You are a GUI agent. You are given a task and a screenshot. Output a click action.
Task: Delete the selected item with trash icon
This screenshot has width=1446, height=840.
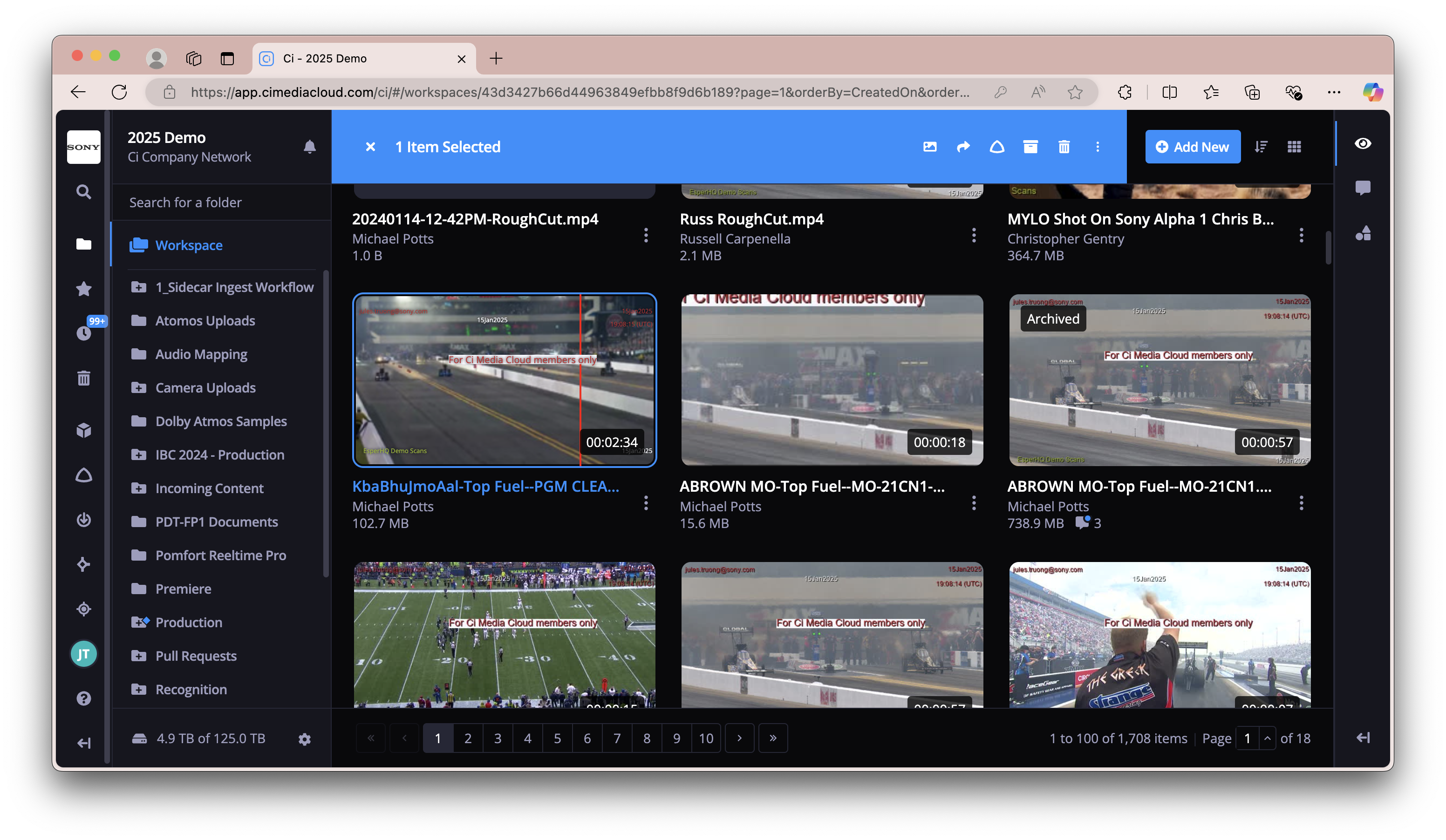click(1064, 147)
